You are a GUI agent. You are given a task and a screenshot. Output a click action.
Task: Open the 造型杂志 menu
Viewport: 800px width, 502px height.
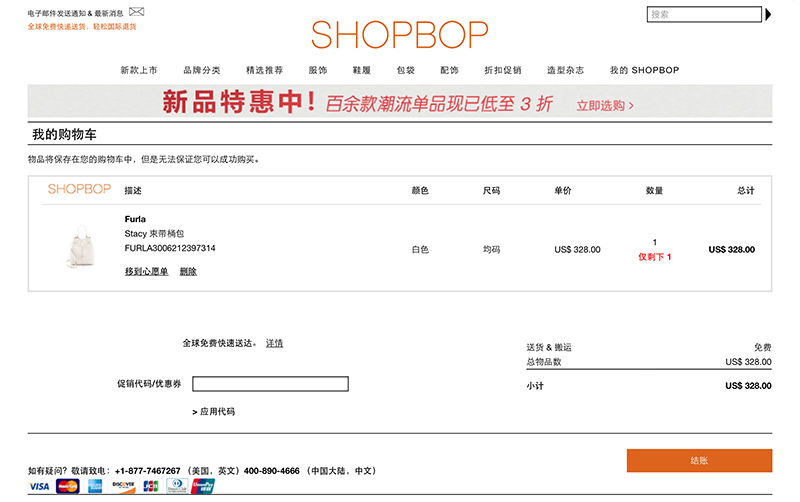pyautogui.click(x=565, y=70)
